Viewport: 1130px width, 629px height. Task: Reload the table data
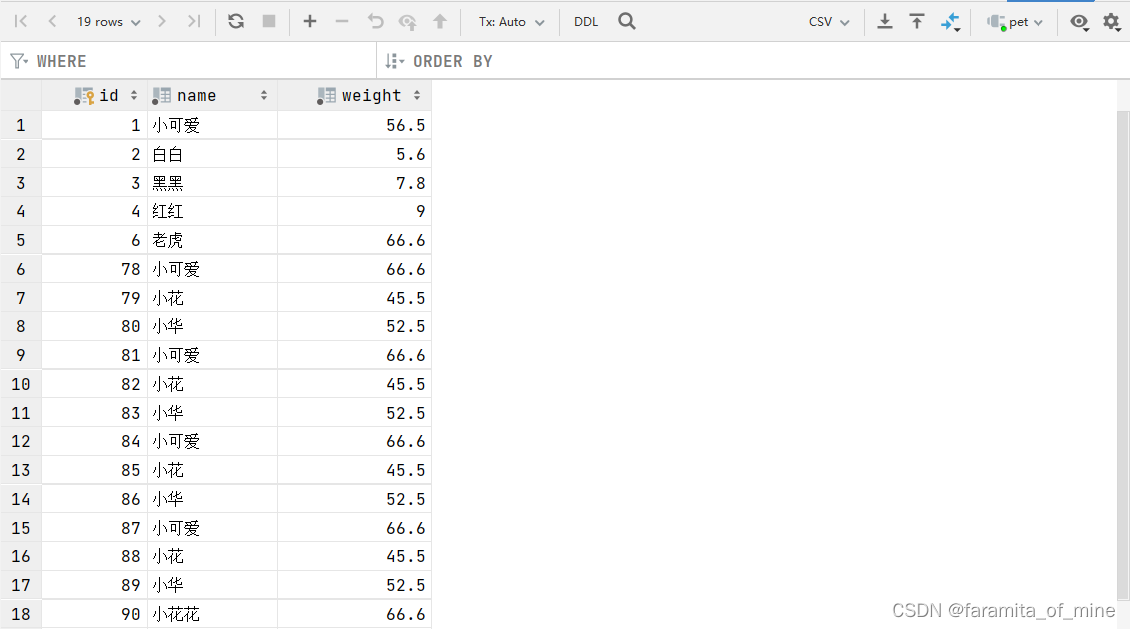(236, 22)
